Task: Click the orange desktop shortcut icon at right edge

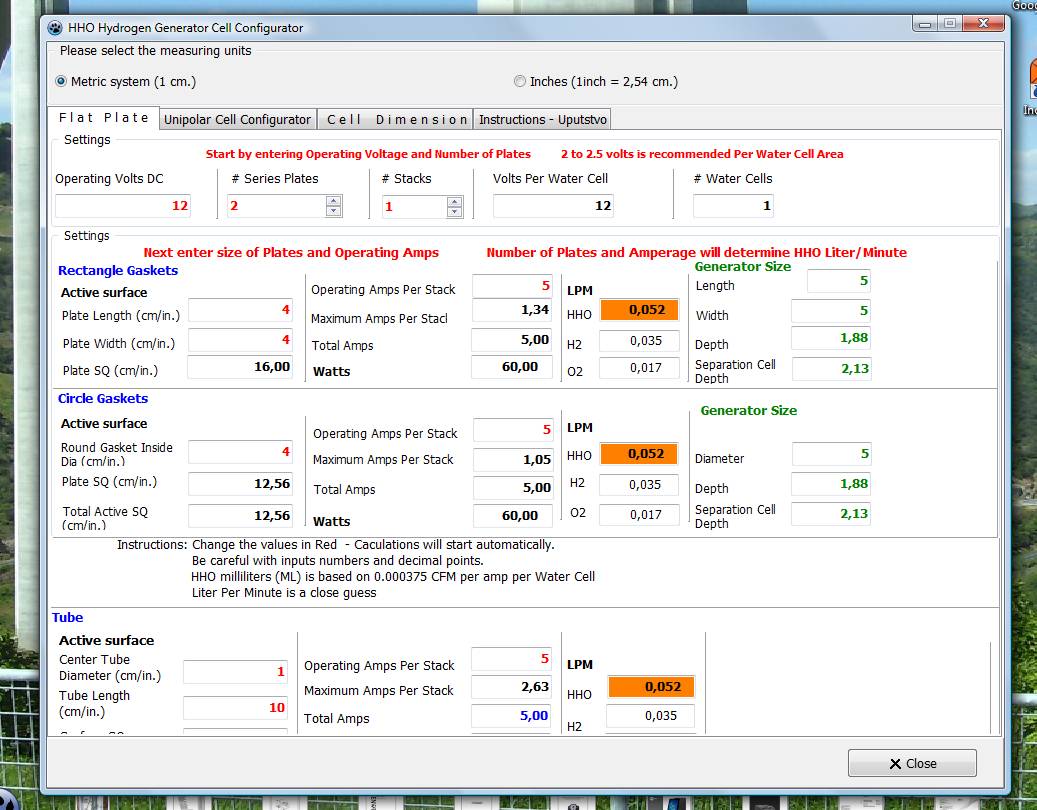Action: [x=1031, y=78]
